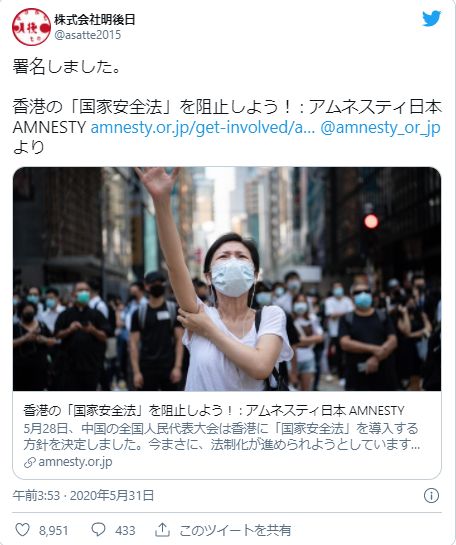The width and height of the screenshot is (456, 545).
Task: Open the @asatte2015 handle
Action: coord(88,35)
